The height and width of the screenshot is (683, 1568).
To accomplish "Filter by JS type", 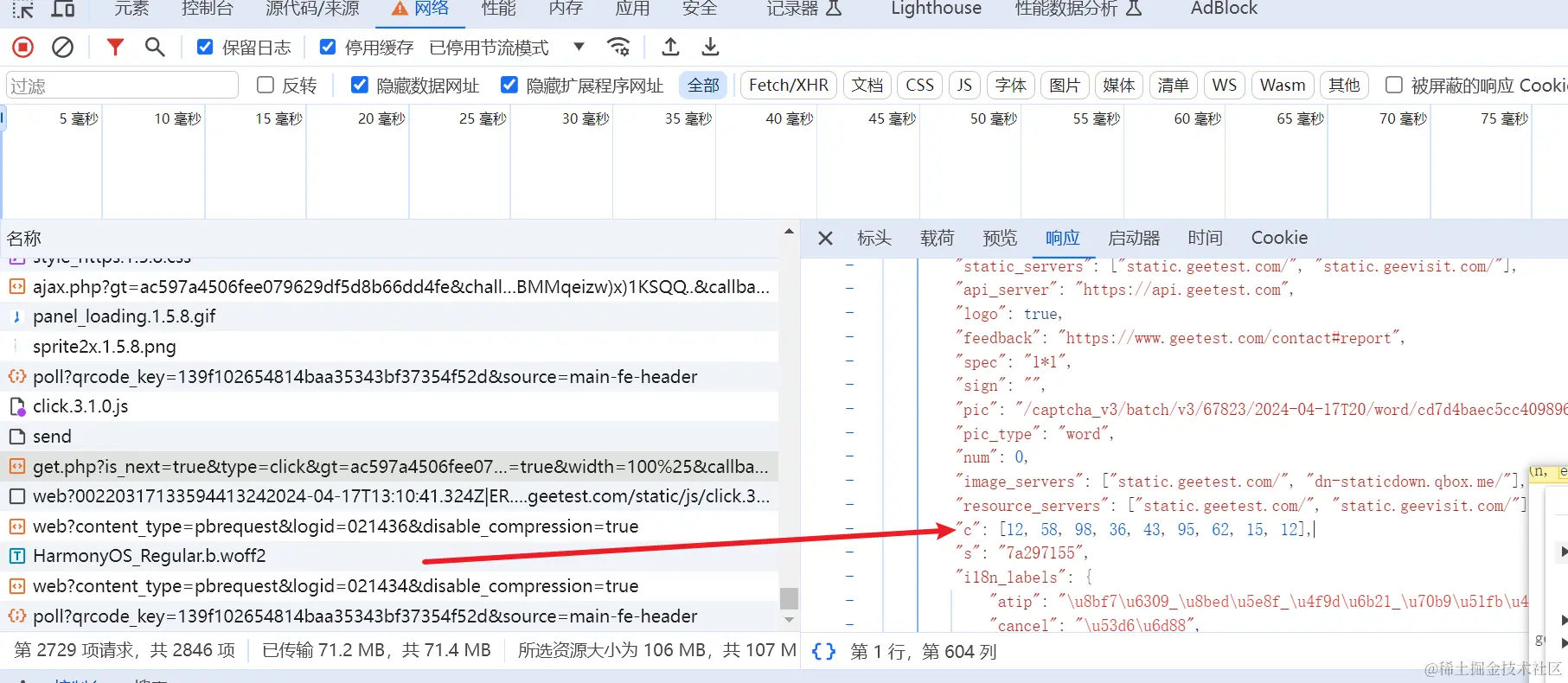I will tap(964, 85).
